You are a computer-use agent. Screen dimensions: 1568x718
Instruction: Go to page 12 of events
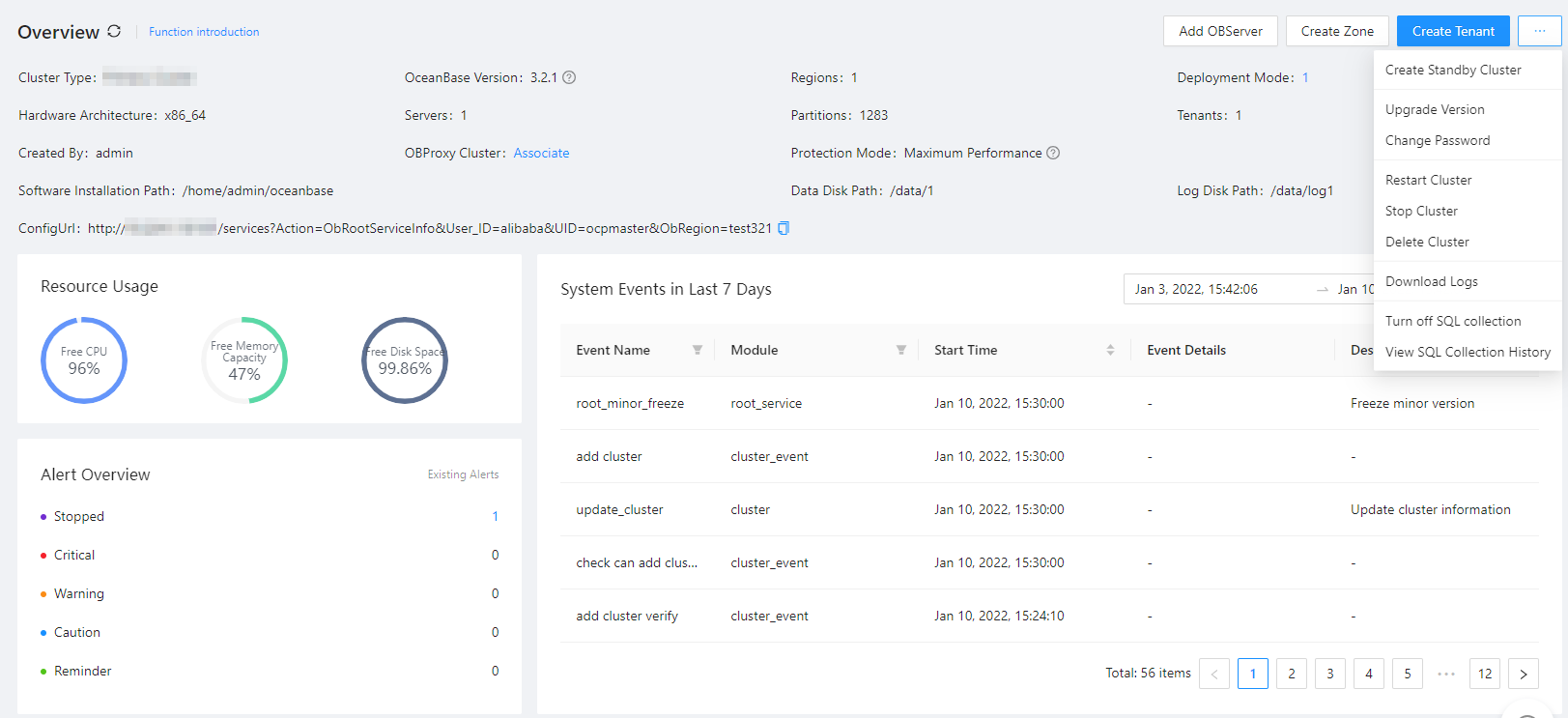click(x=1485, y=674)
